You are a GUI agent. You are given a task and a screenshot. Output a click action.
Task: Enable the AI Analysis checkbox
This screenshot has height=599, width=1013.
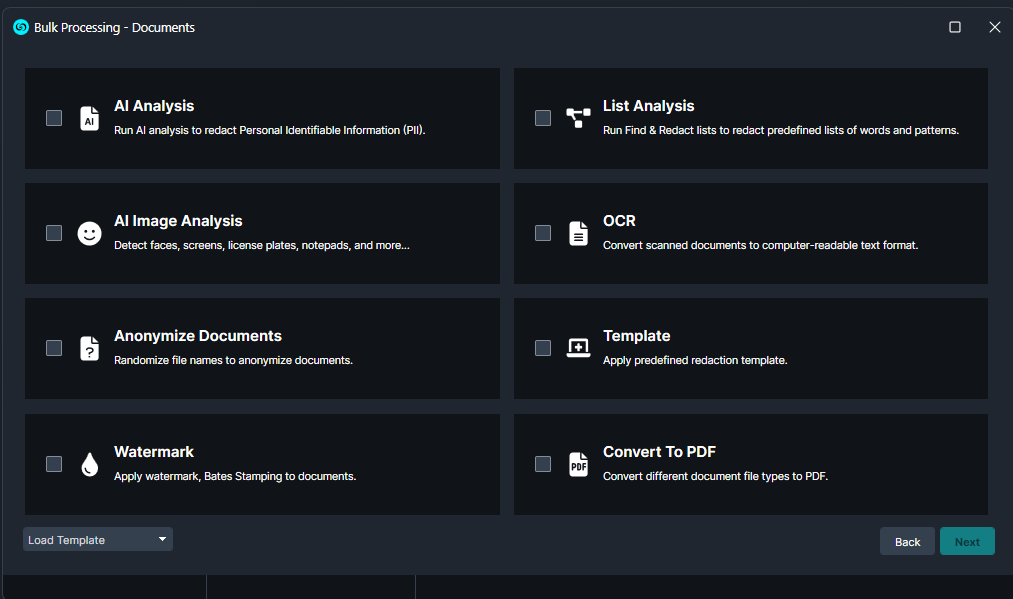click(54, 118)
